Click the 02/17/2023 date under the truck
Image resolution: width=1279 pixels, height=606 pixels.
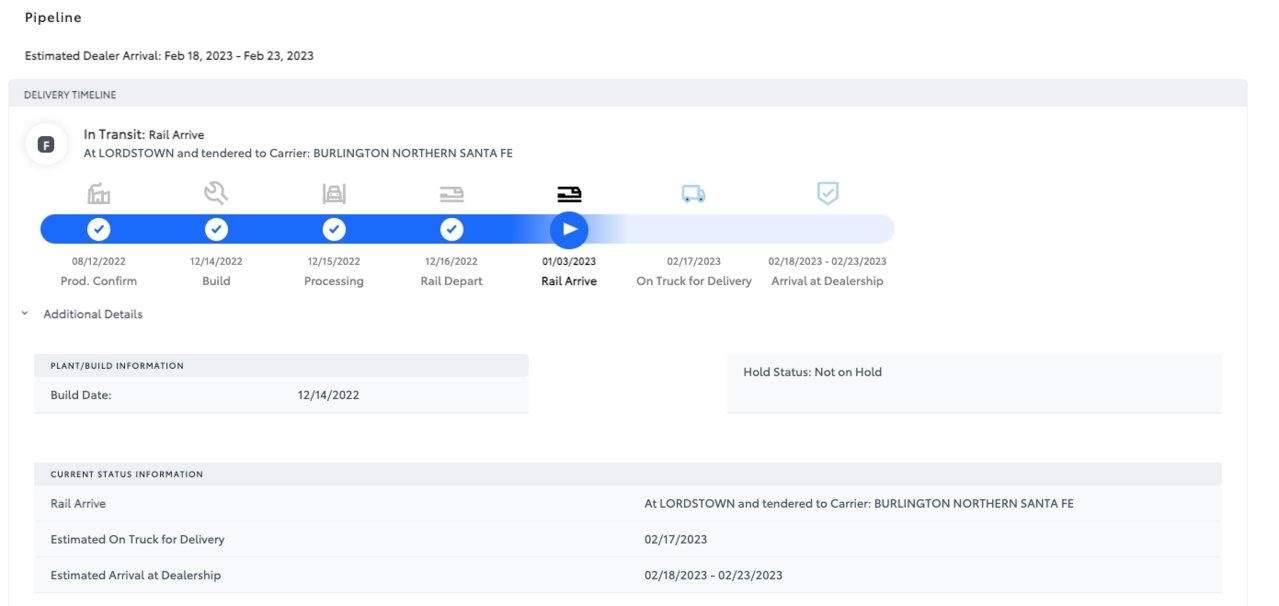(694, 262)
